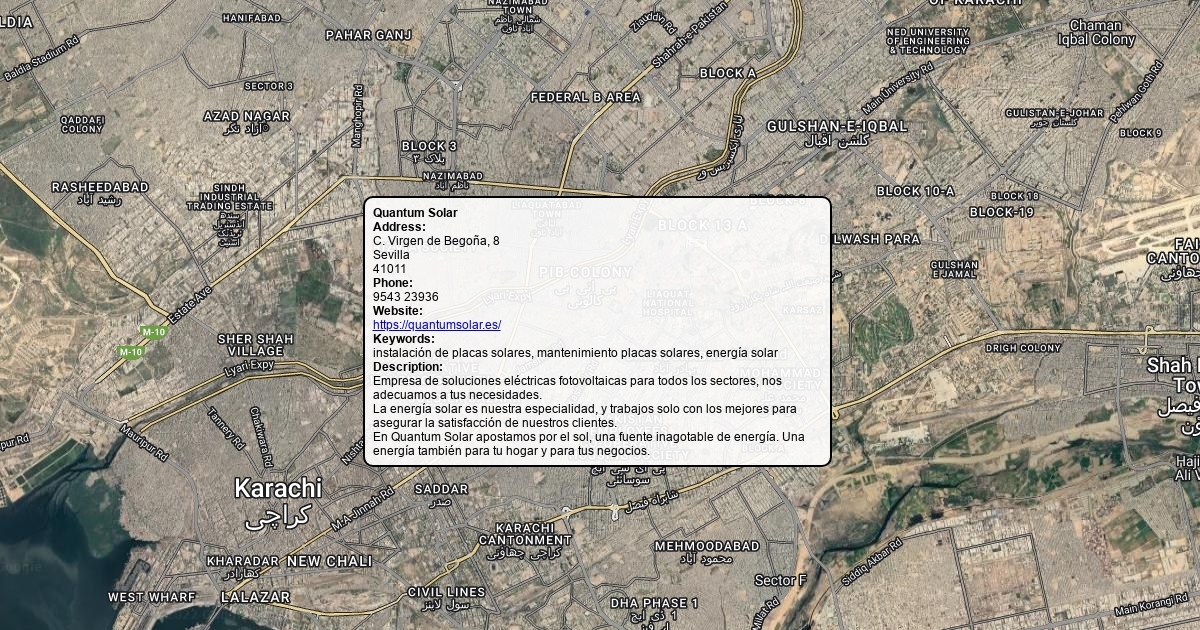Click the lower M-10 highway shield icon
This screenshot has width=1200, height=630.
click(x=130, y=352)
